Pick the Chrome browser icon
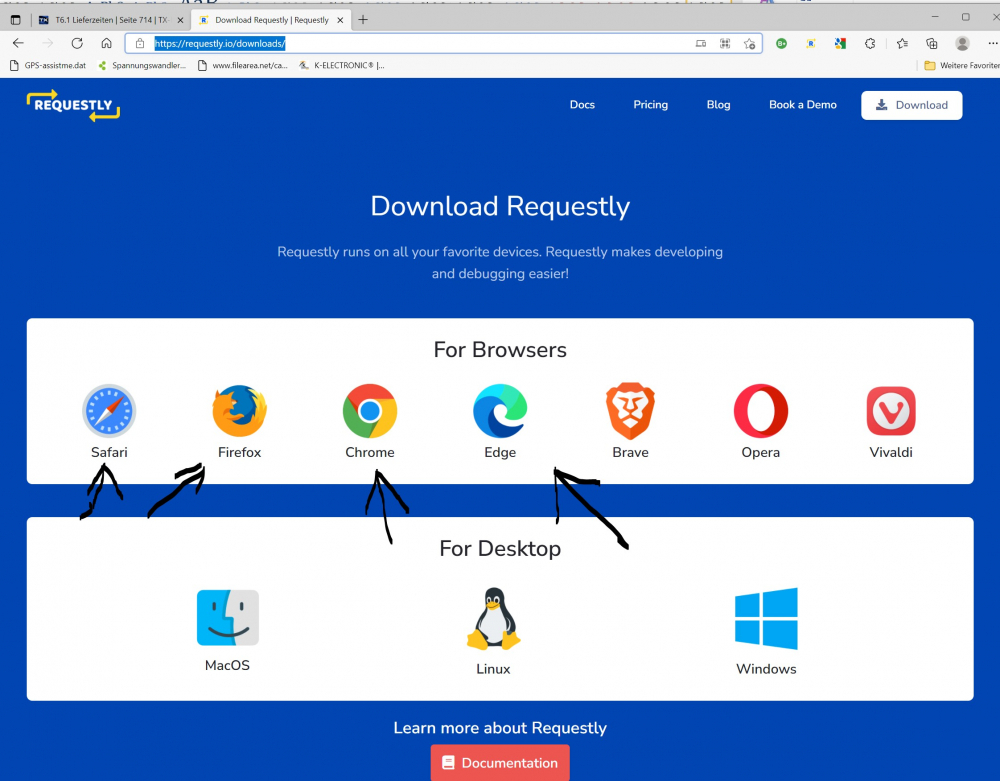 pyautogui.click(x=370, y=411)
